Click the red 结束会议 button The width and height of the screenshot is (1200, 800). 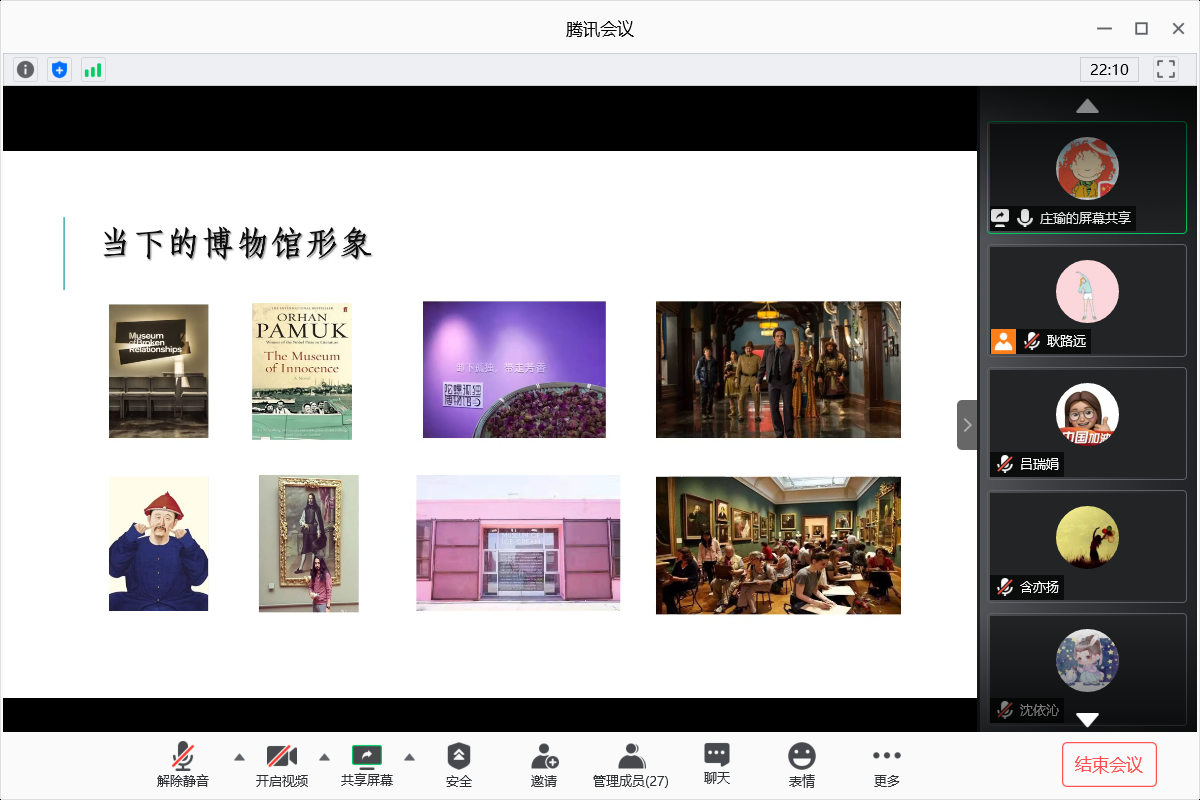click(1108, 765)
